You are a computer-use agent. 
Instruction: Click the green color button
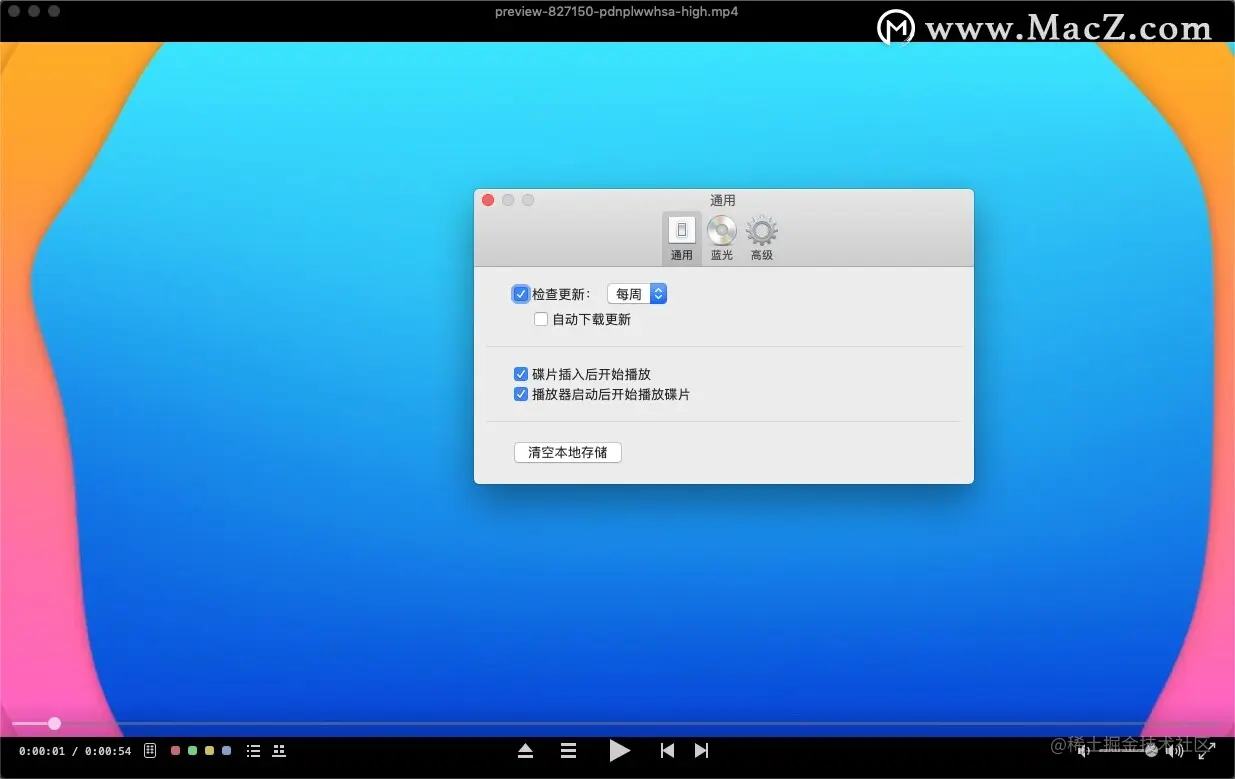pyautogui.click(x=193, y=750)
